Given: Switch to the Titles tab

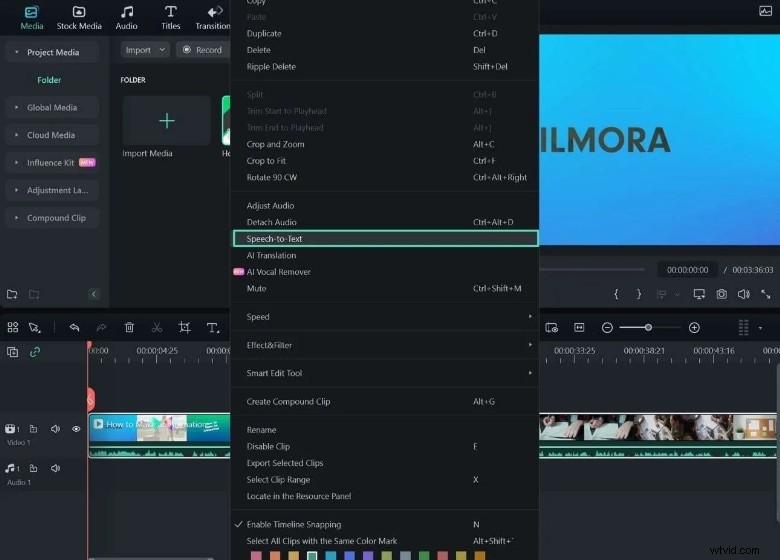Looking at the screenshot, I should [x=171, y=17].
